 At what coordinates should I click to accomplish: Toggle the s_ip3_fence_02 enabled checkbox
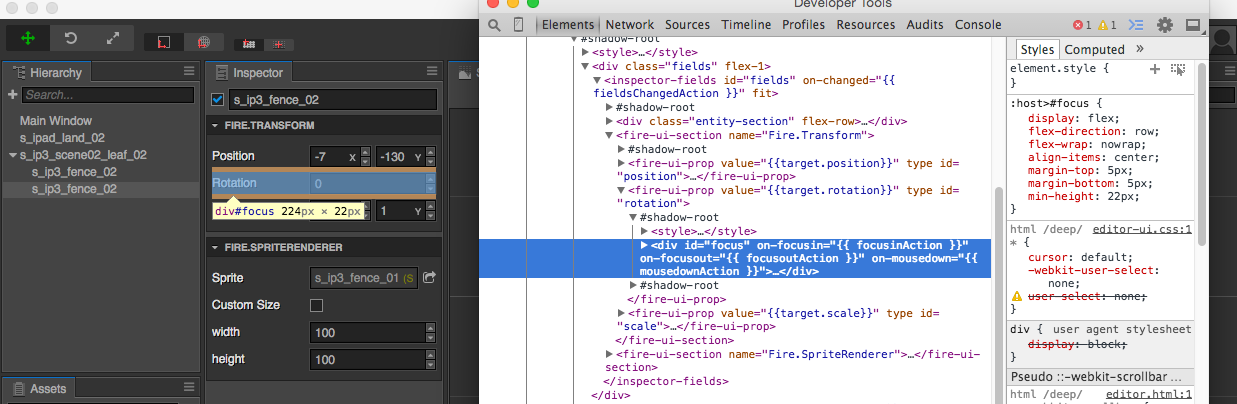coord(218,100)
